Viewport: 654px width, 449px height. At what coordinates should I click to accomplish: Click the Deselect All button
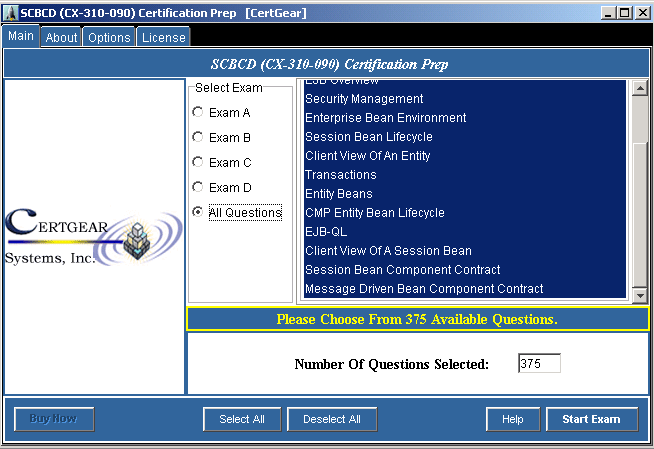[x=332, y=419]
